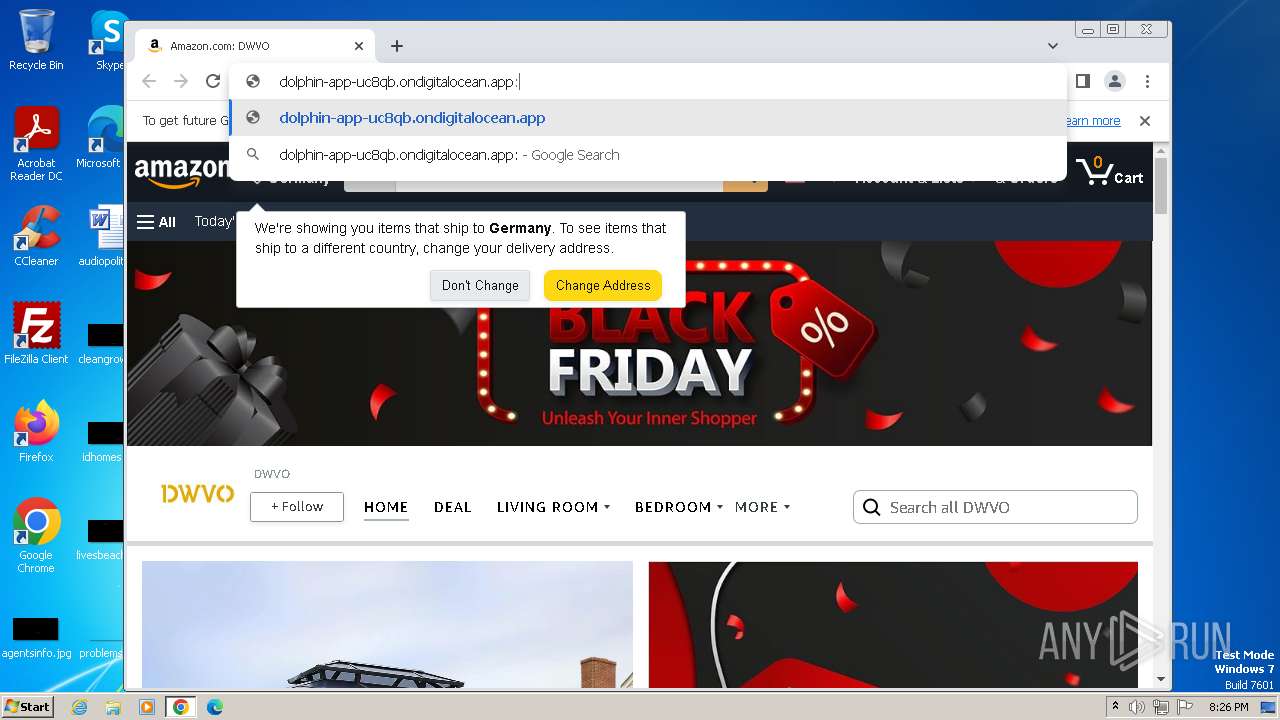
Task: Select DEAL store tab
Action: pyautogui.click(x=453, y=507)
